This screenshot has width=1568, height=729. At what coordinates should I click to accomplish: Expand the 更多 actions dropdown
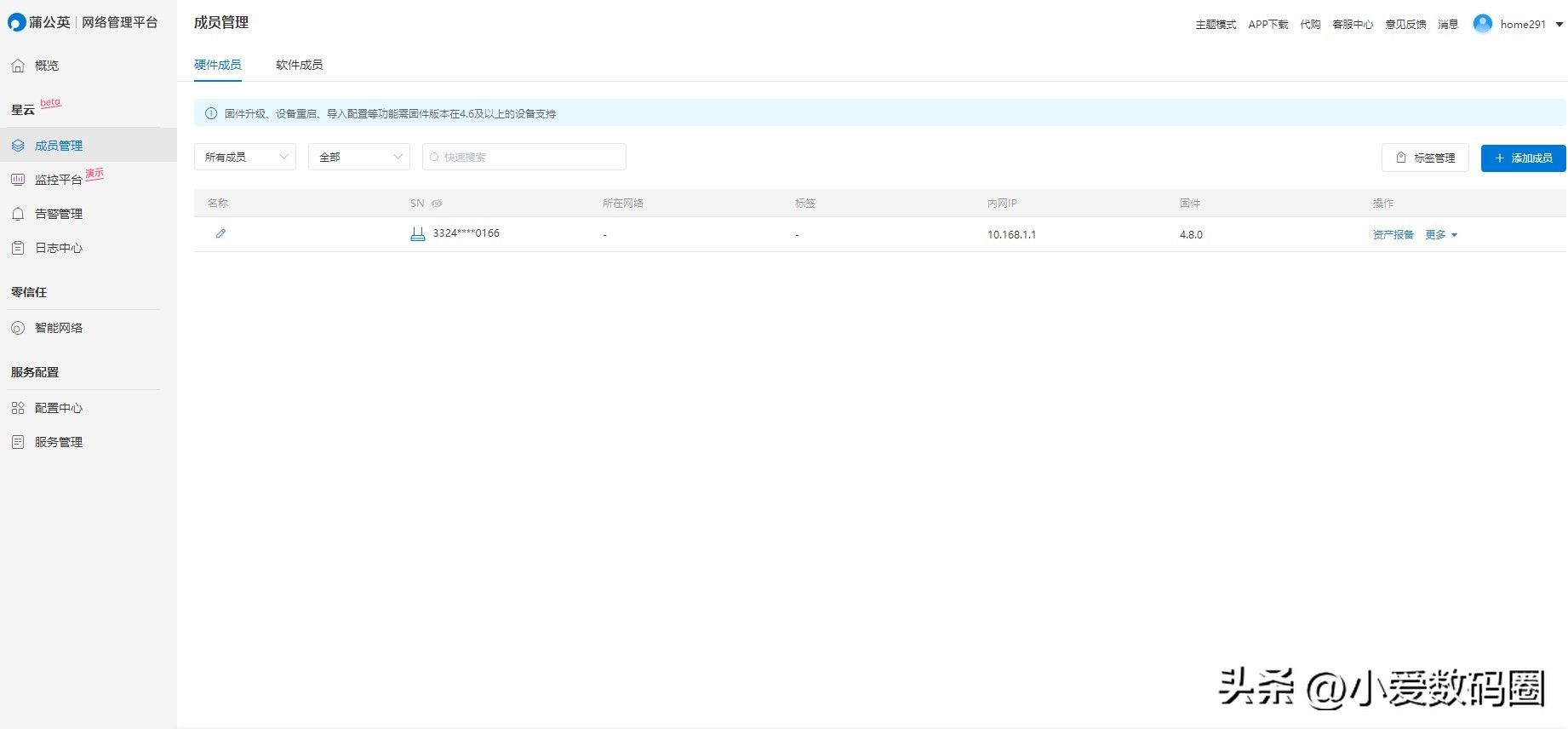click(1441, 235)
